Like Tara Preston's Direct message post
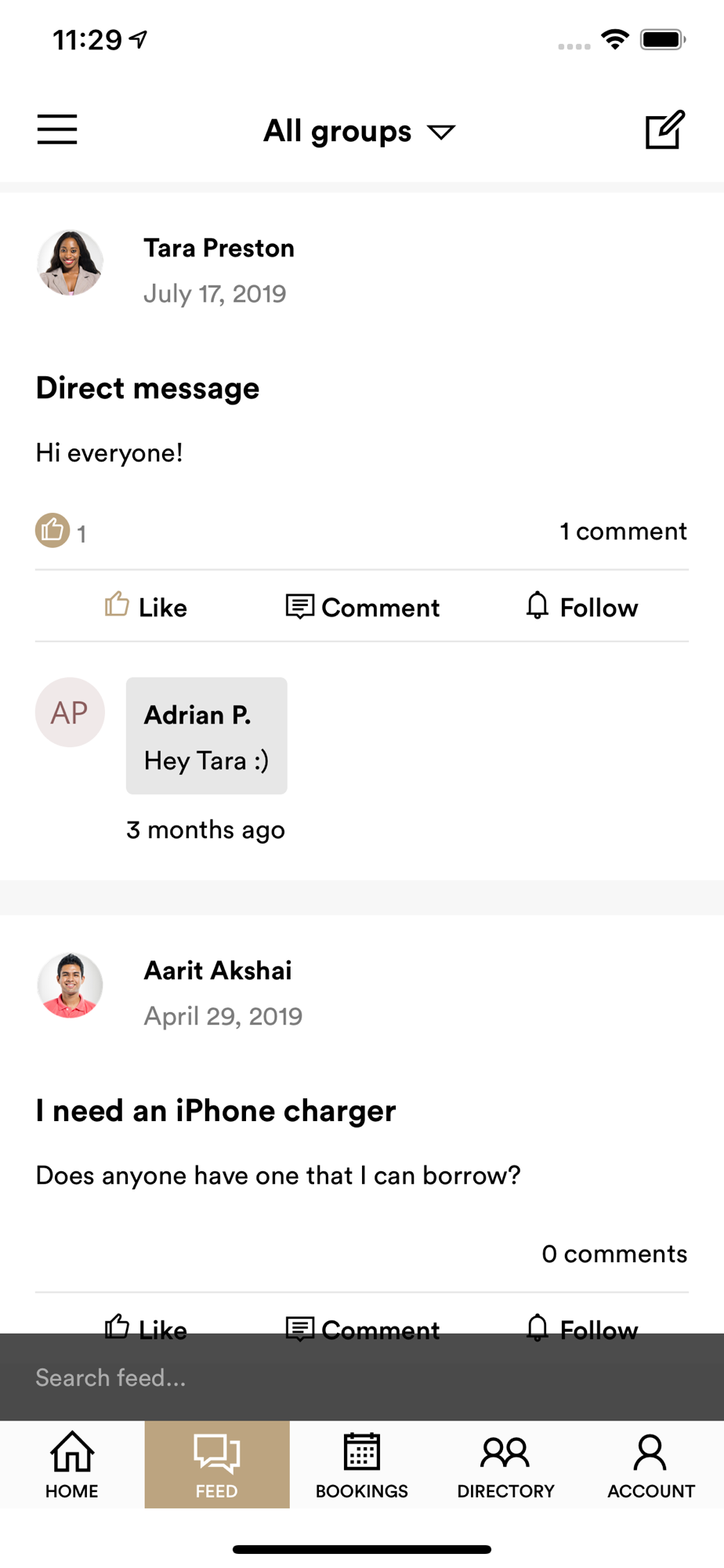This screenshot has height=1568, width=724. [x=147, y=607]
